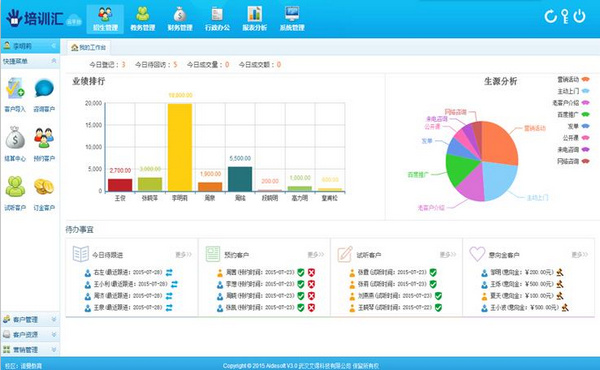Open 更多>> in 意向金客户 panel
The width and height of the screenshot is (600, 370).
(580, 254)
